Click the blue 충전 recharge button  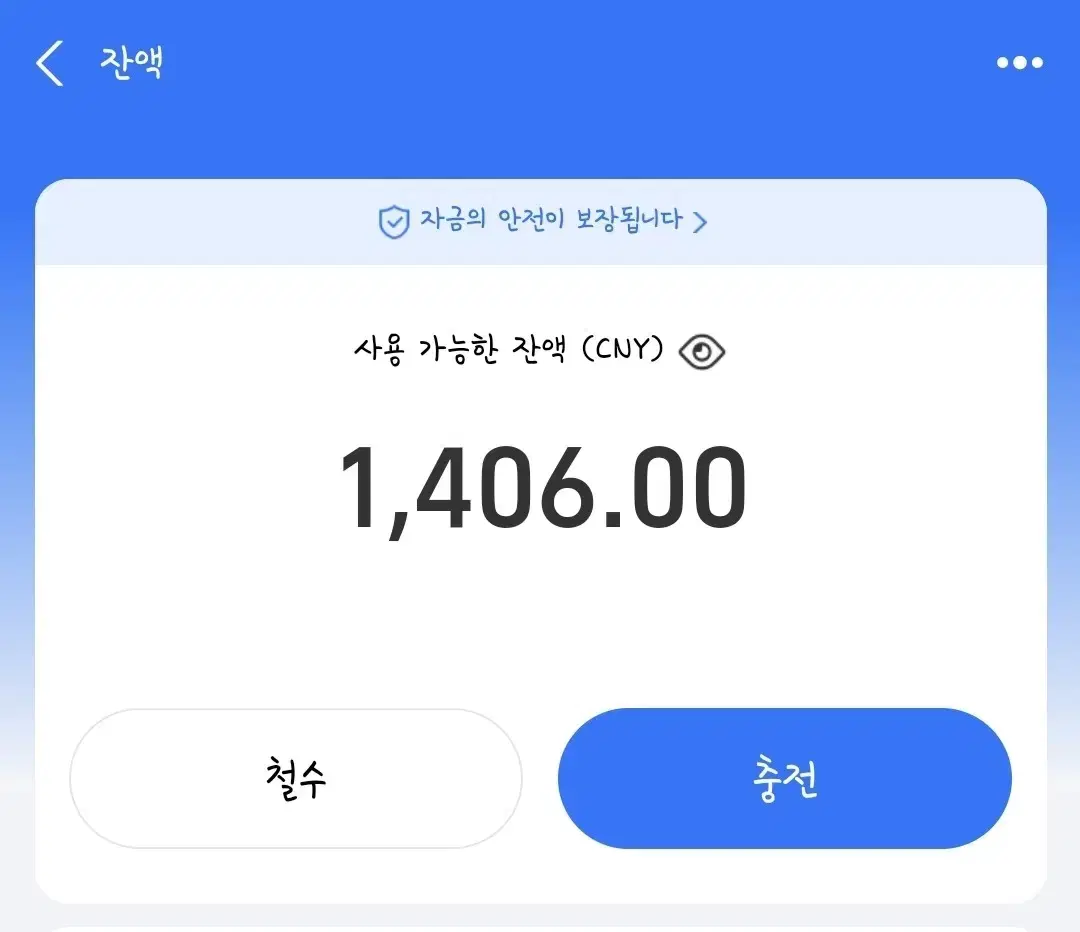click(785, 778)
